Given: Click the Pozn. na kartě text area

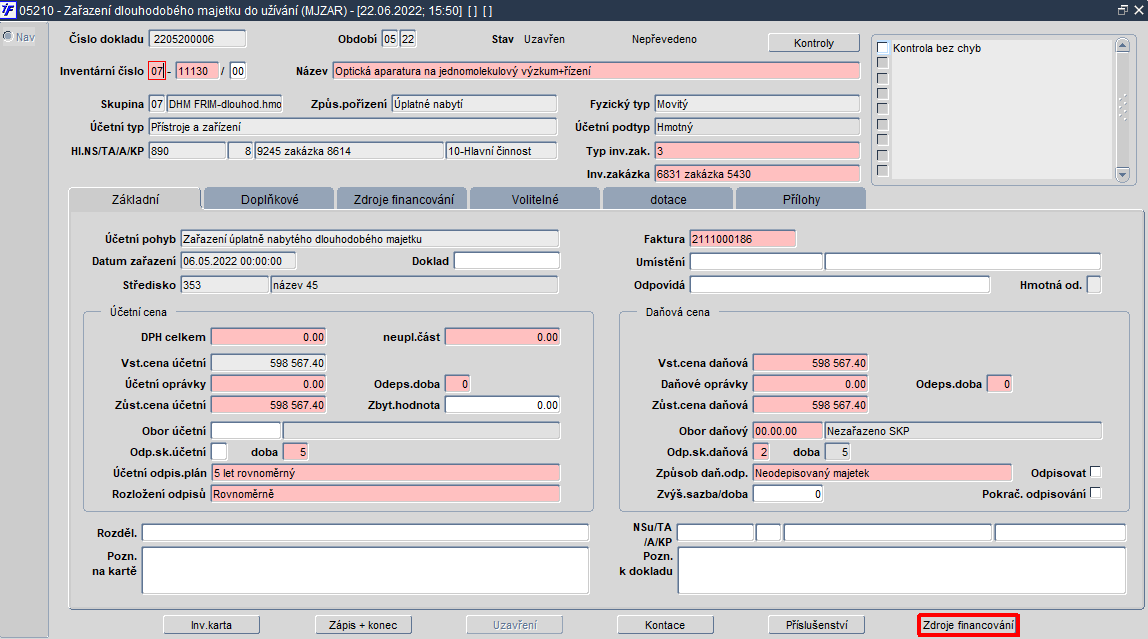Looking at the screenshot, I should coord(365,570).
